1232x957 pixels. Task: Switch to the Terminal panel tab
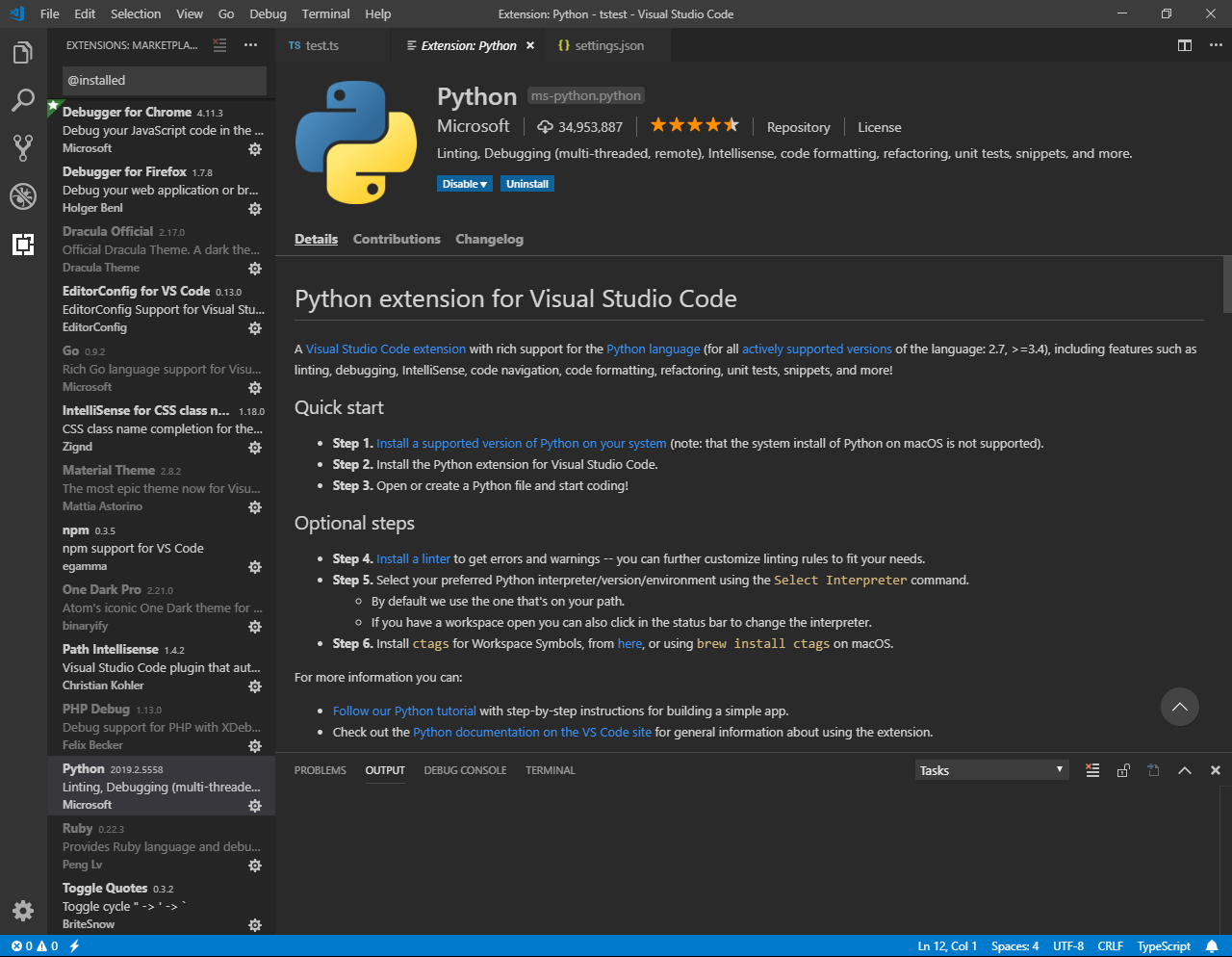click(x=551, y=770)
